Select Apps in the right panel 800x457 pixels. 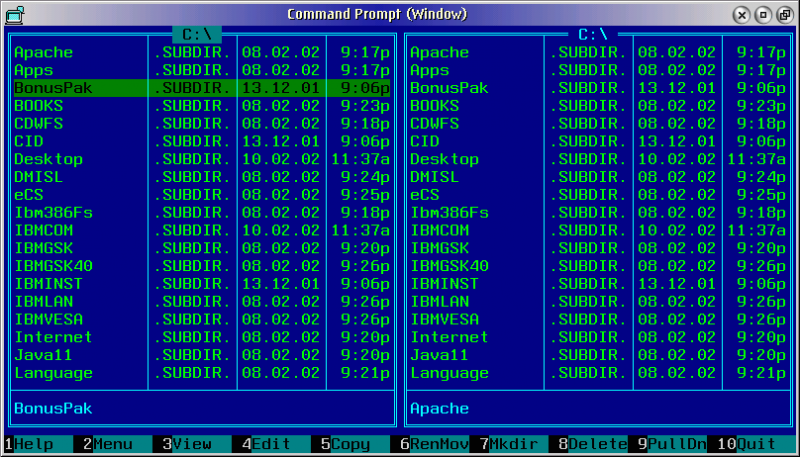click(430, 70)
